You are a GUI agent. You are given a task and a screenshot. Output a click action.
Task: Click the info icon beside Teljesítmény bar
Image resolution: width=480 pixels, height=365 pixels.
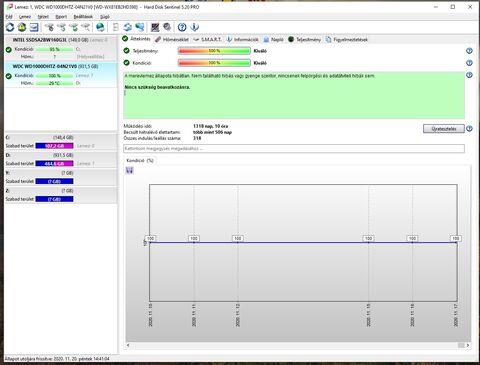click(469, 51)
